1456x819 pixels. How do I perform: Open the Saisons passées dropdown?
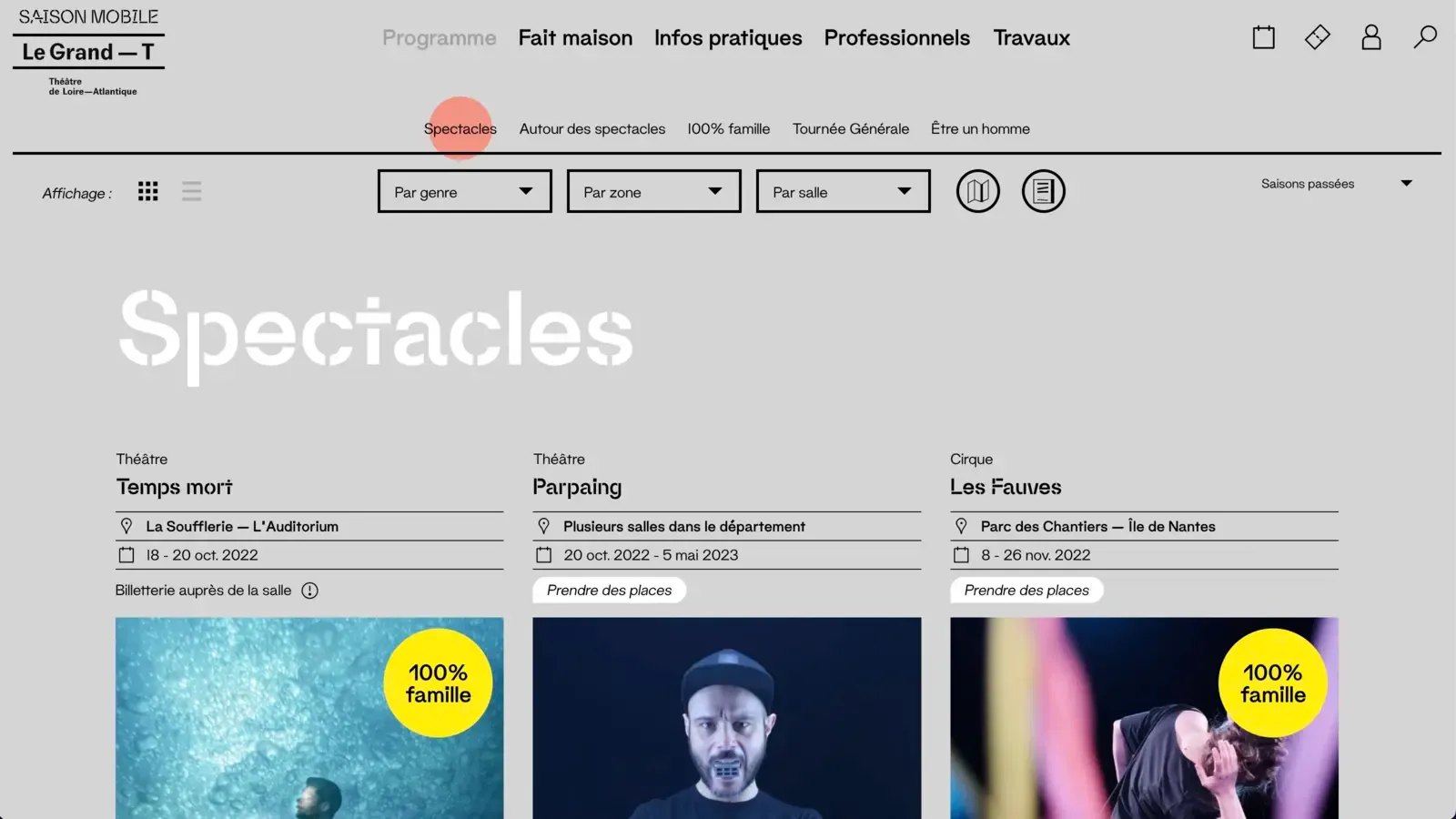(1336, 184)
